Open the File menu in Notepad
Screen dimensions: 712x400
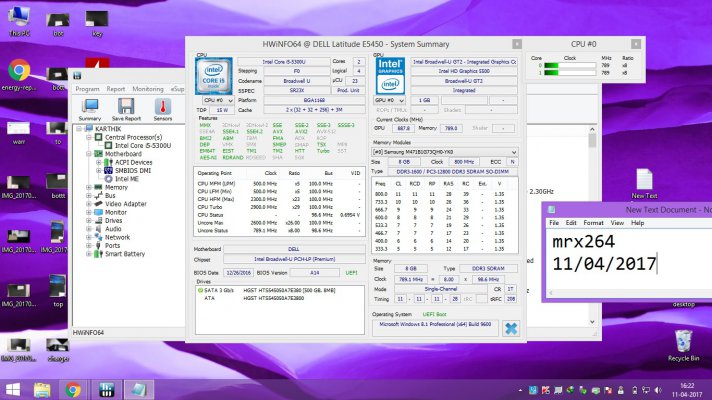click(x=554, y=223)
